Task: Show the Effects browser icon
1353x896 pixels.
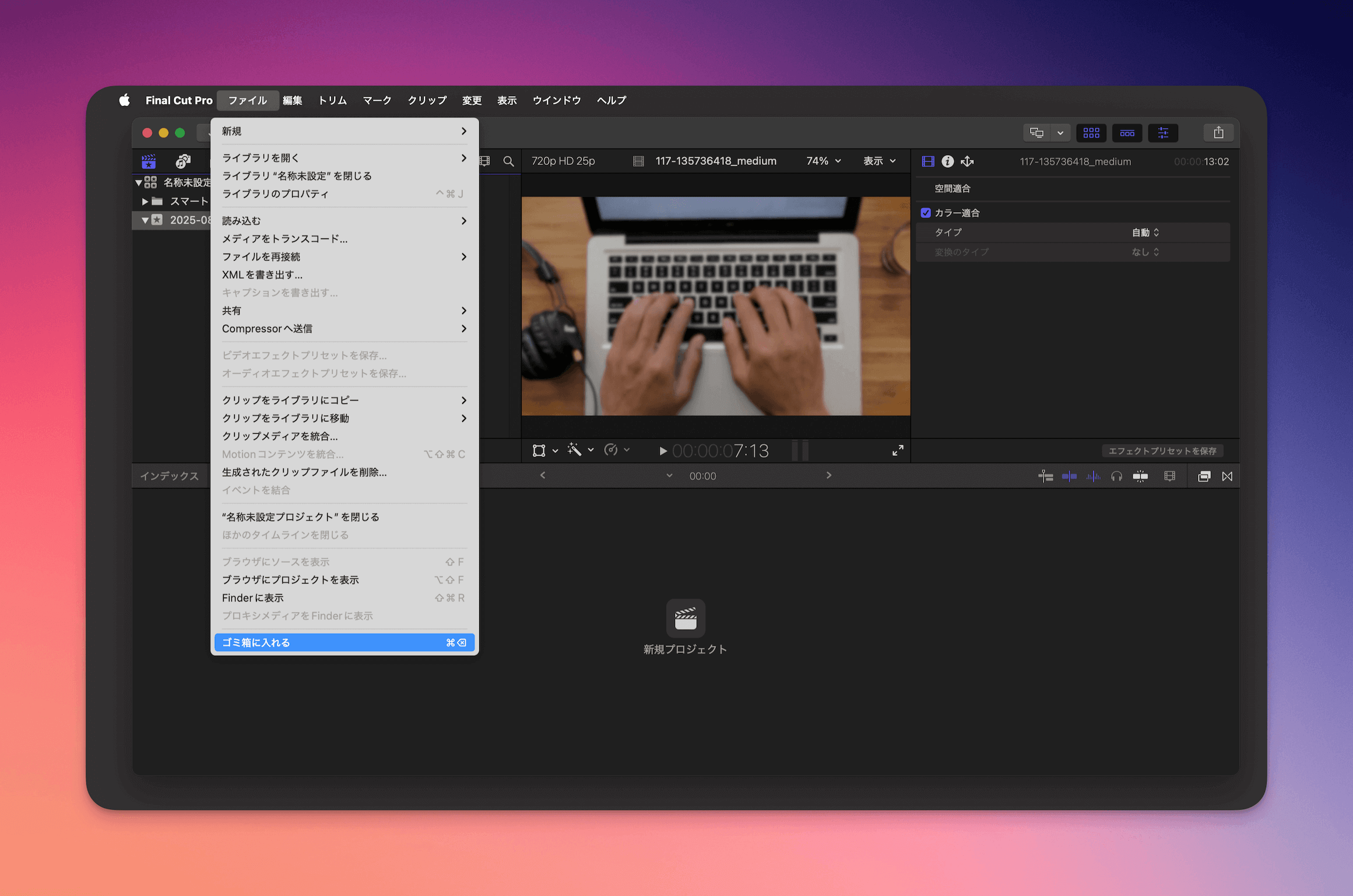Action: coord(1204,477)
